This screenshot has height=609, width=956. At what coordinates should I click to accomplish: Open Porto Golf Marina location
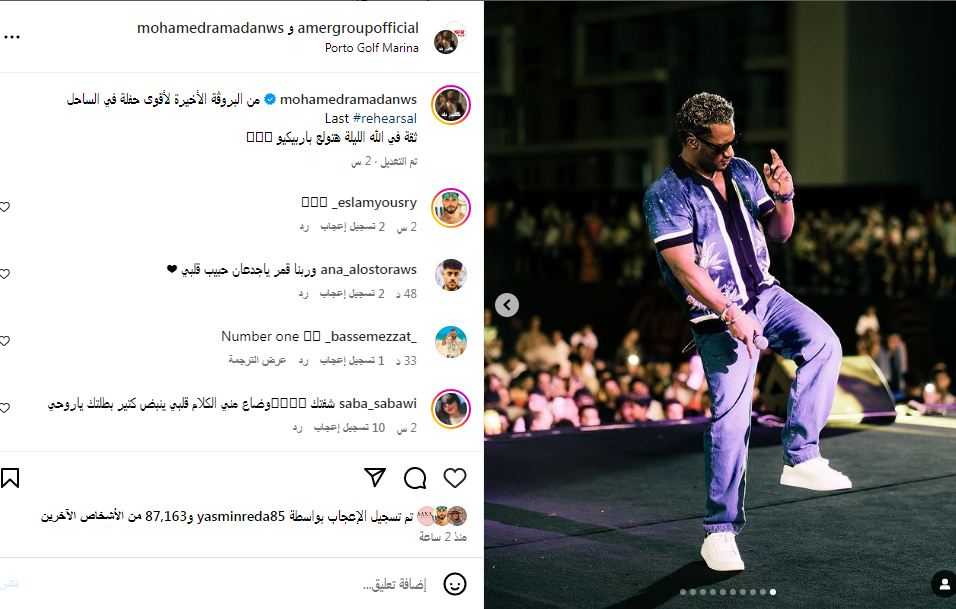pos(371,48)
